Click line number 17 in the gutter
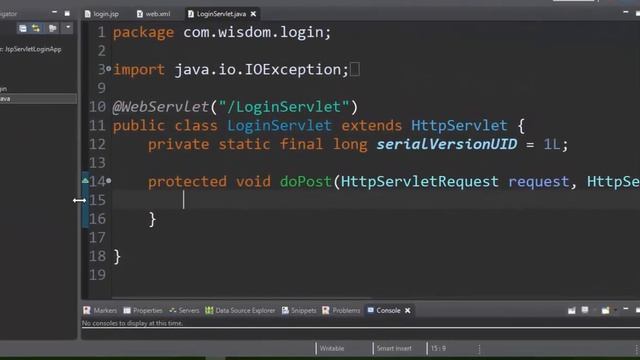The height and width of the screenshot is (360, 640). 97,238
